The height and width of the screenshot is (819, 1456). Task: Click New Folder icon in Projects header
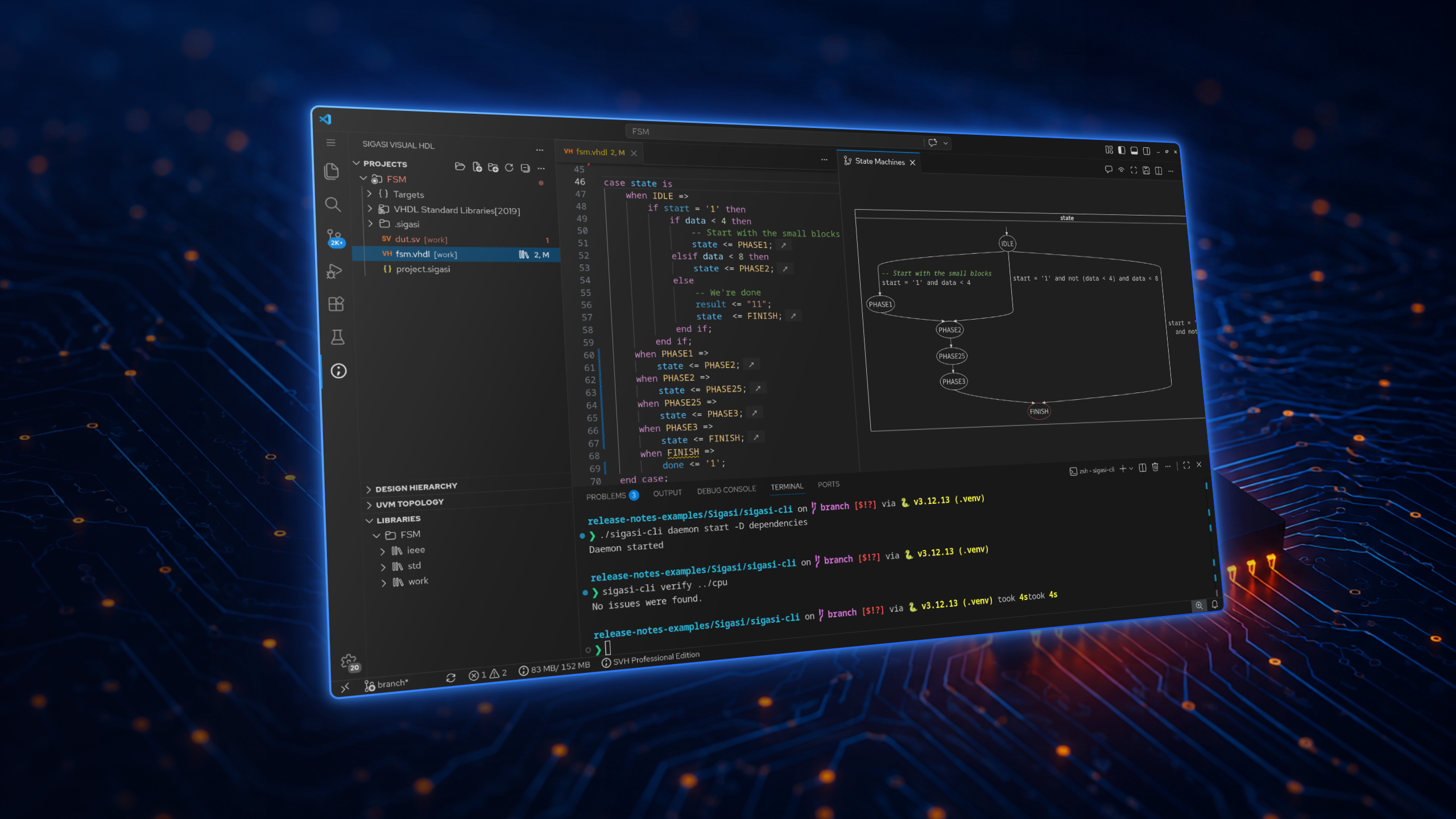click(x=493, y=168)
